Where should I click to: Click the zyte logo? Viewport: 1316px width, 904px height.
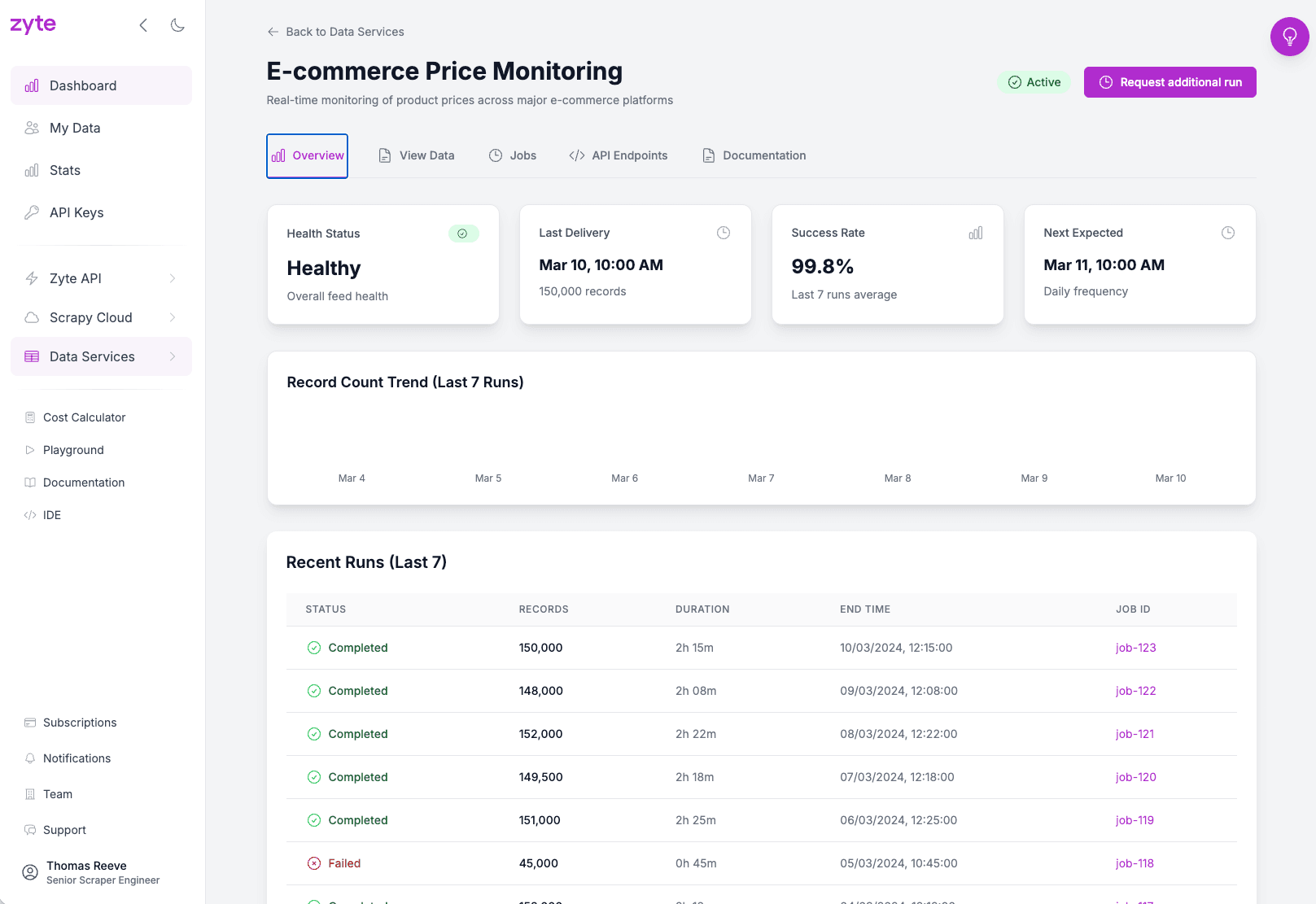tap(33, 24)
